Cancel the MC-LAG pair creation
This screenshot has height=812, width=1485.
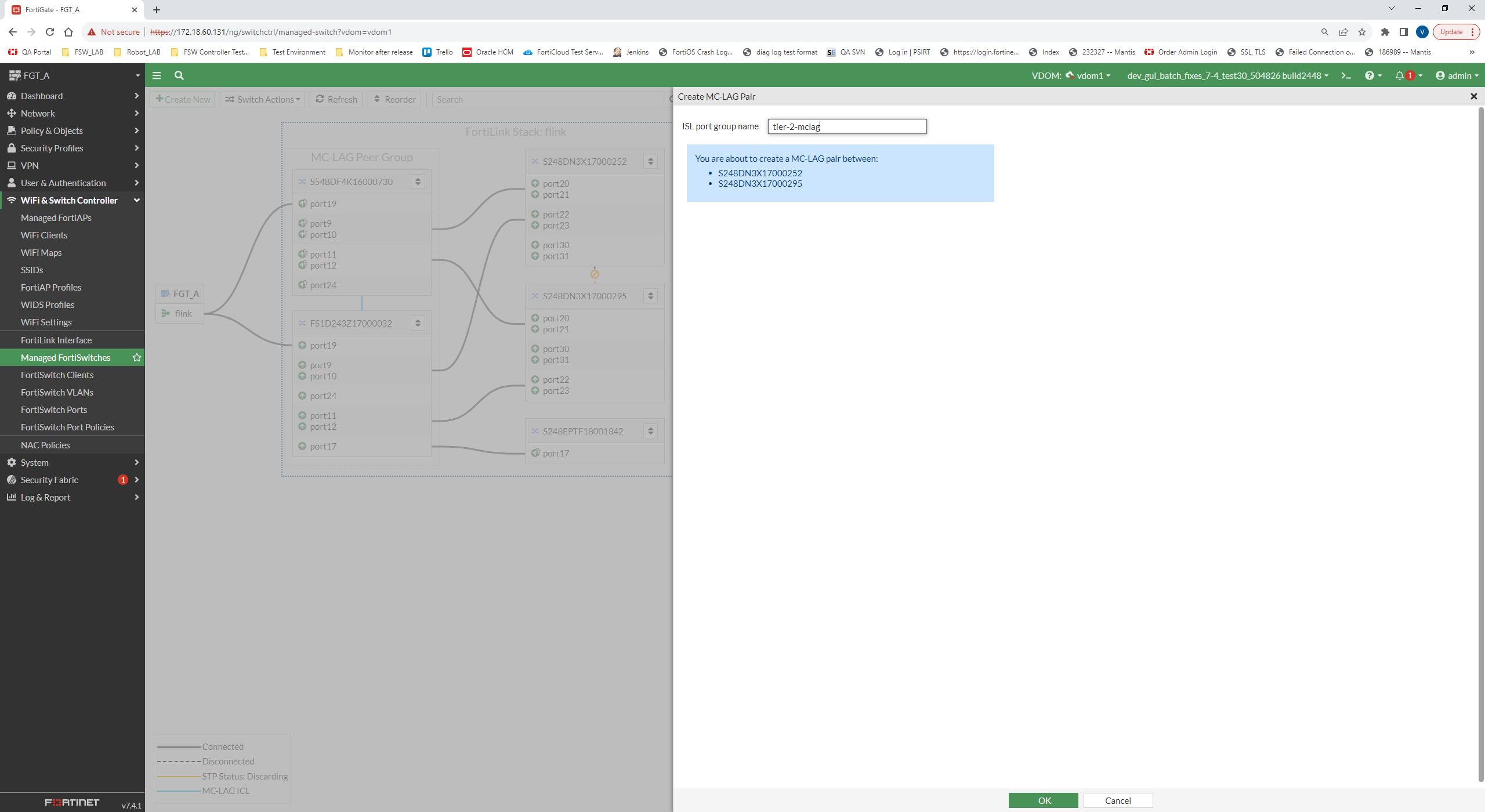coord(1117,800)
